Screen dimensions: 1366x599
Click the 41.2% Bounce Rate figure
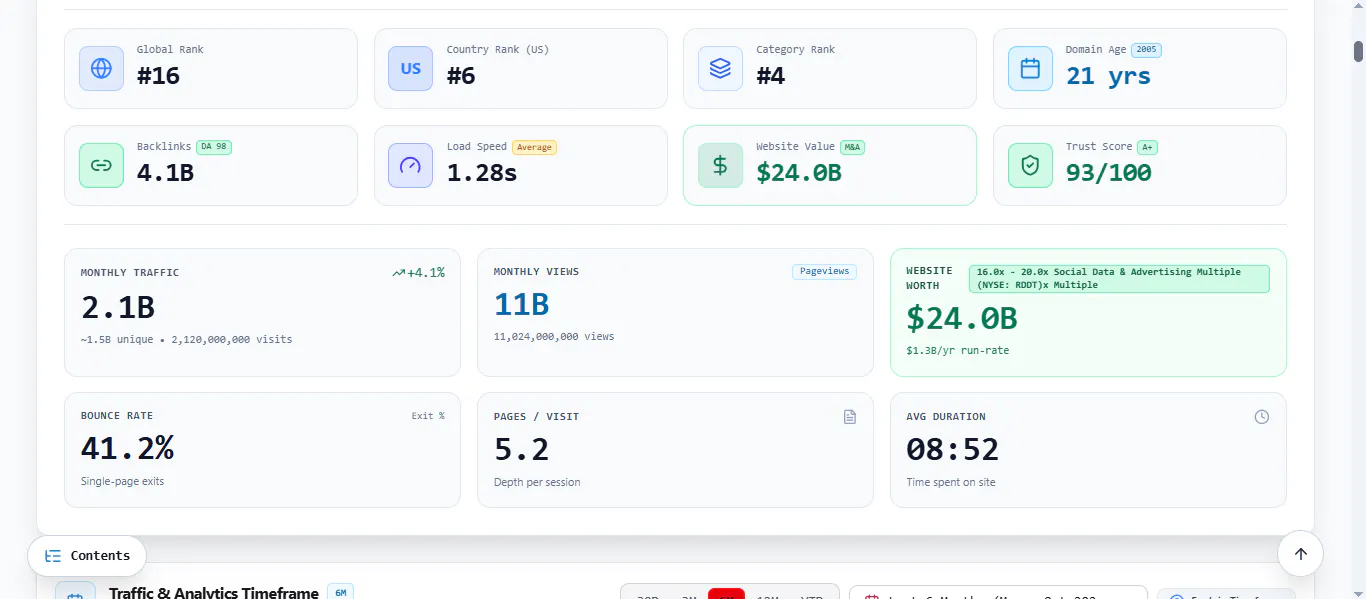127,449
